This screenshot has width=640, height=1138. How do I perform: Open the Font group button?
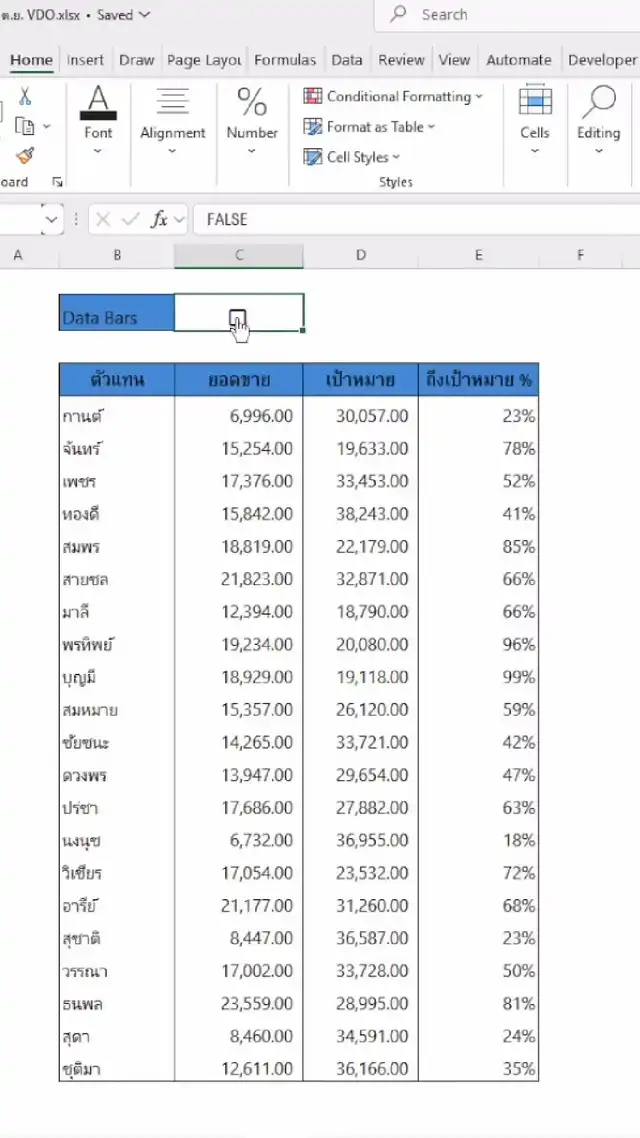click(98, 121)
